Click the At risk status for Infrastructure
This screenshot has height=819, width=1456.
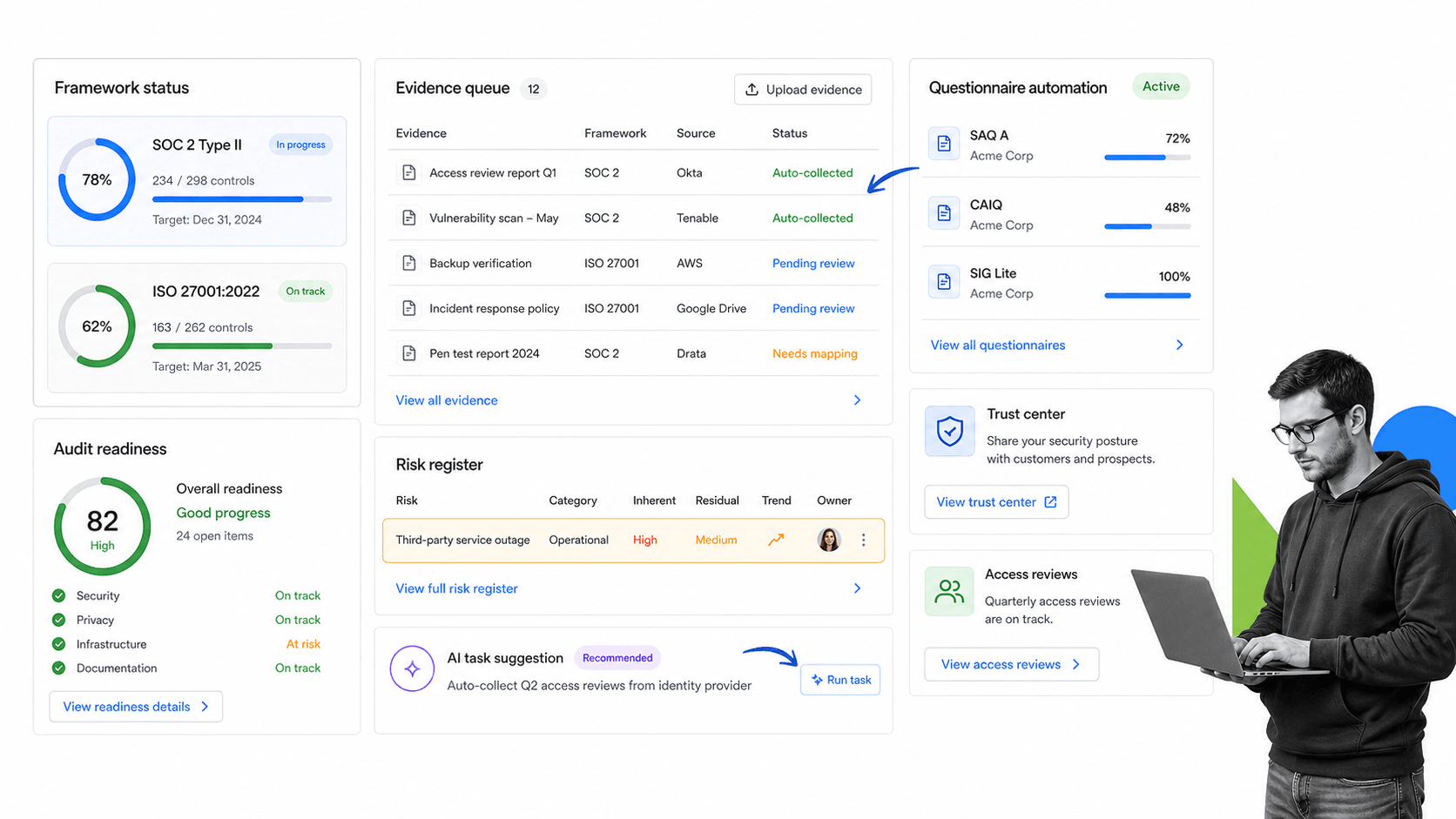(303, 644)
